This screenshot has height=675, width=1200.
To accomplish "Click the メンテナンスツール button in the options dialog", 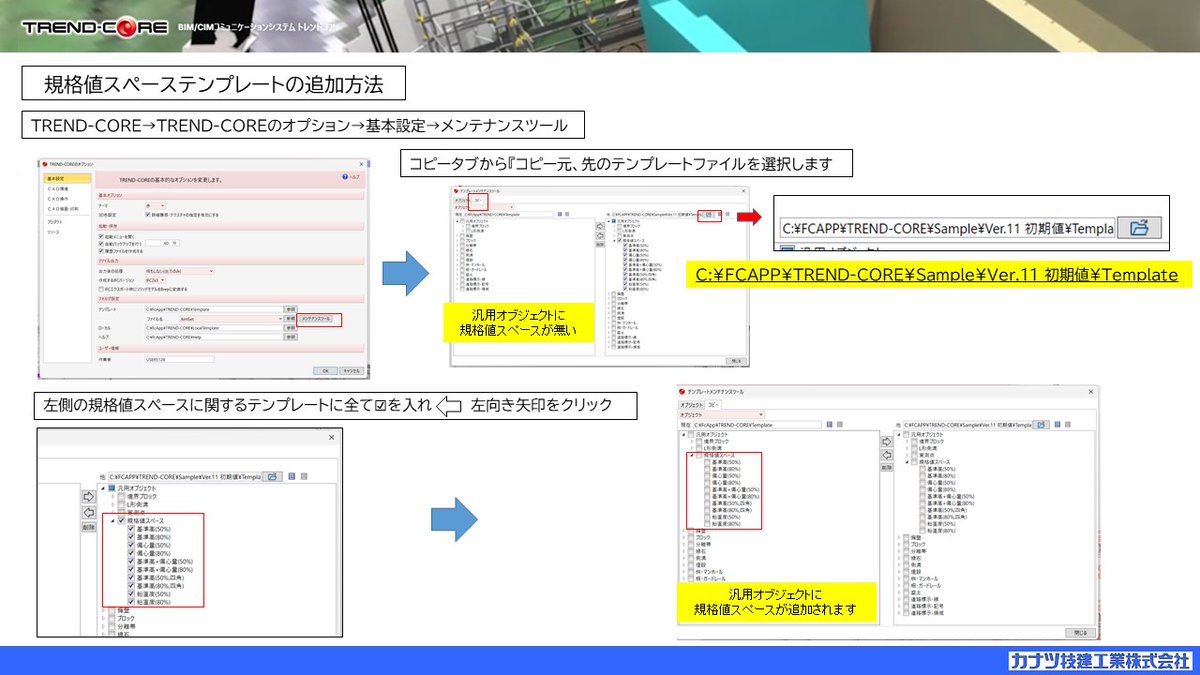I will (316, 318).
